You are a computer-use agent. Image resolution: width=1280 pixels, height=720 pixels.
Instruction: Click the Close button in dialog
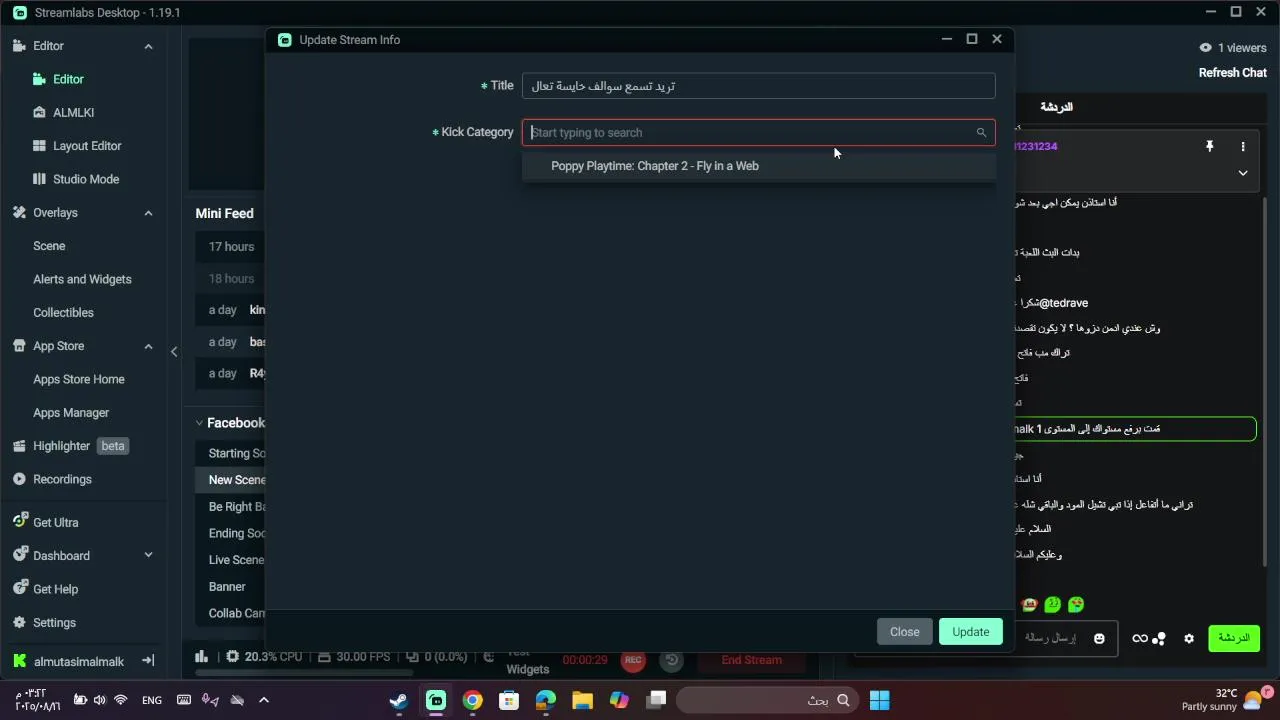pos(905,632)
